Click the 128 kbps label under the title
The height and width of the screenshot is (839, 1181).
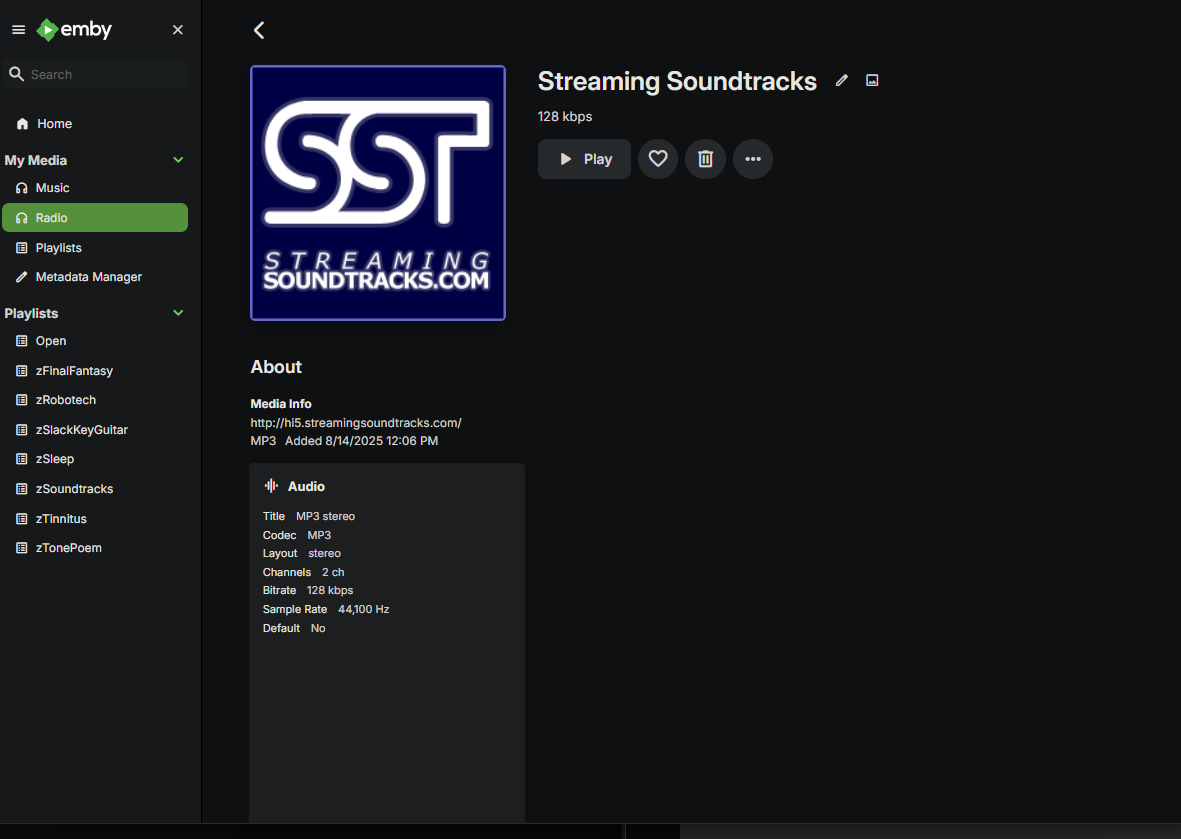565,117
